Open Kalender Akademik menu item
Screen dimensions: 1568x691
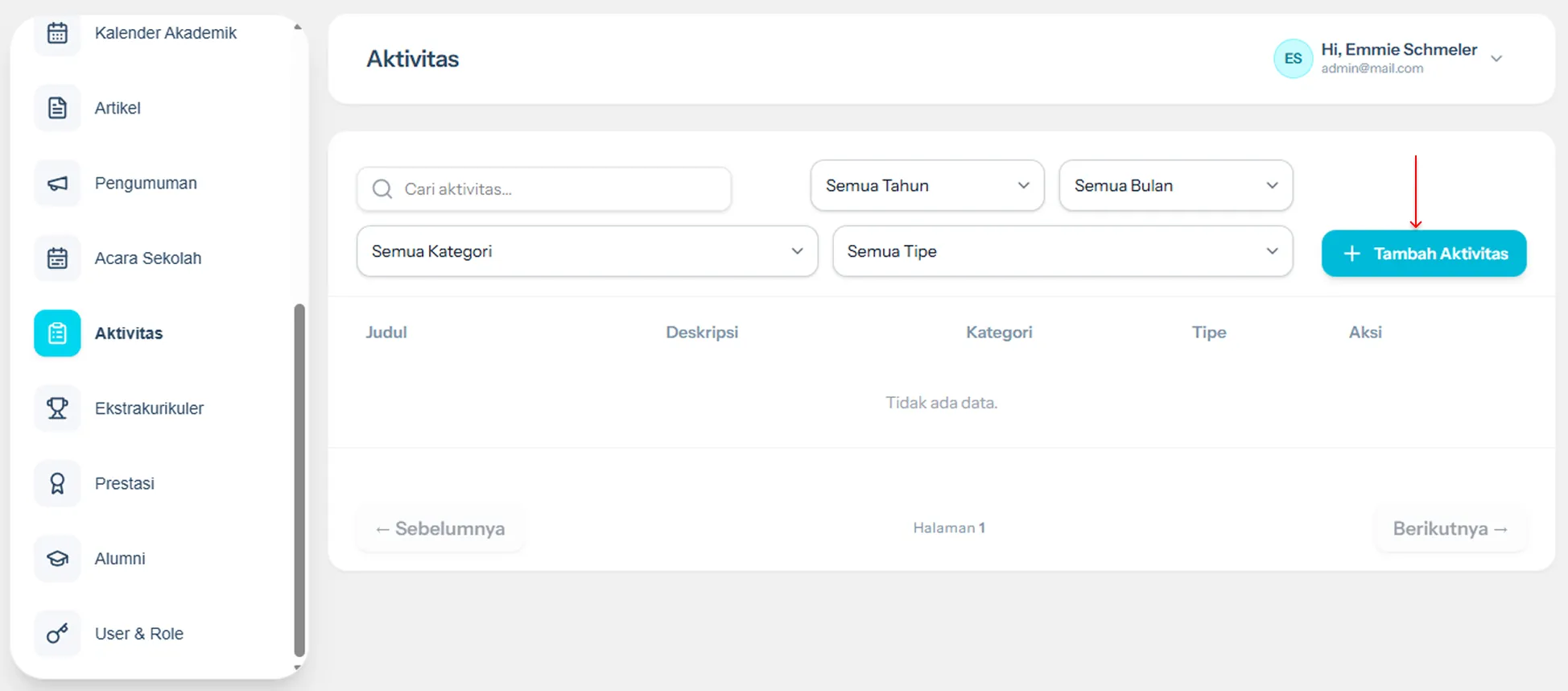166,33
